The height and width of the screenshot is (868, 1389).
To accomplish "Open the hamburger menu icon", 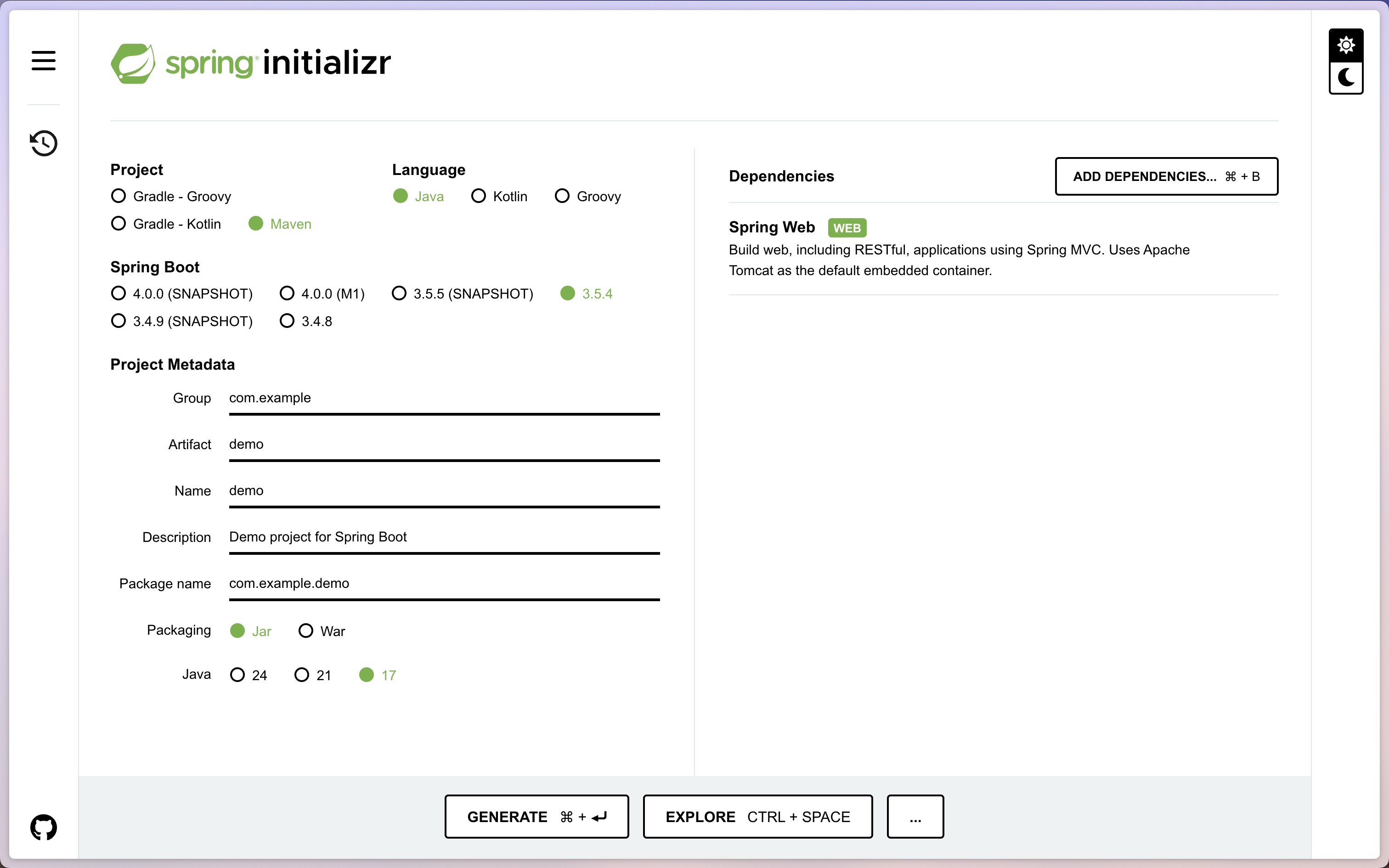I will (x=44, y=60).
